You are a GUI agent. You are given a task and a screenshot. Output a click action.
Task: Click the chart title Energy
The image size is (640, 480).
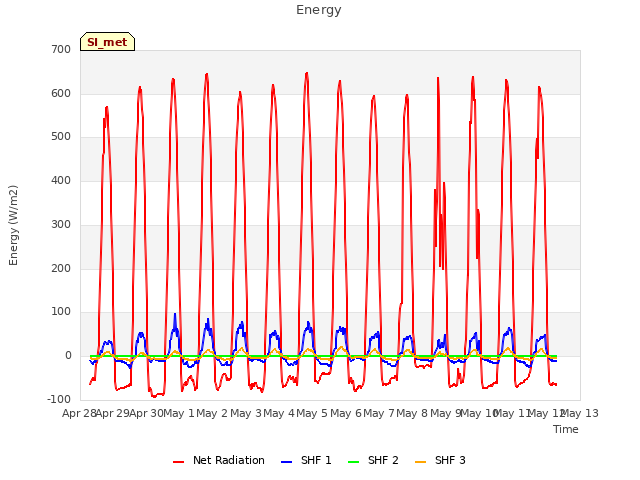pyautogui.click(x=319, y=10)
